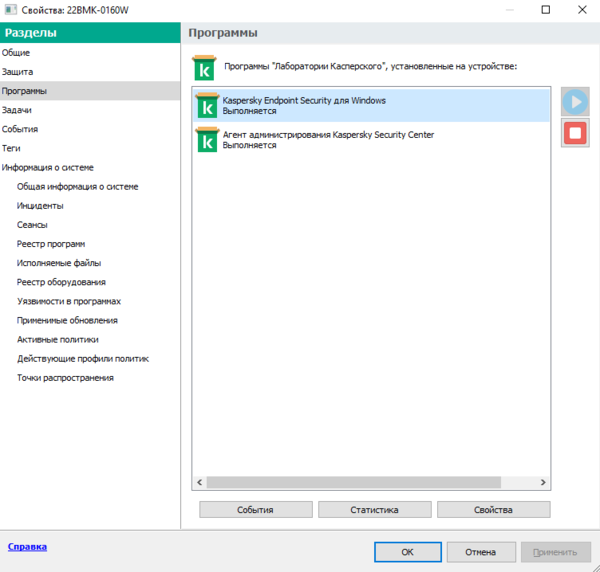Open Точки распространения subsection

(65, 378)
